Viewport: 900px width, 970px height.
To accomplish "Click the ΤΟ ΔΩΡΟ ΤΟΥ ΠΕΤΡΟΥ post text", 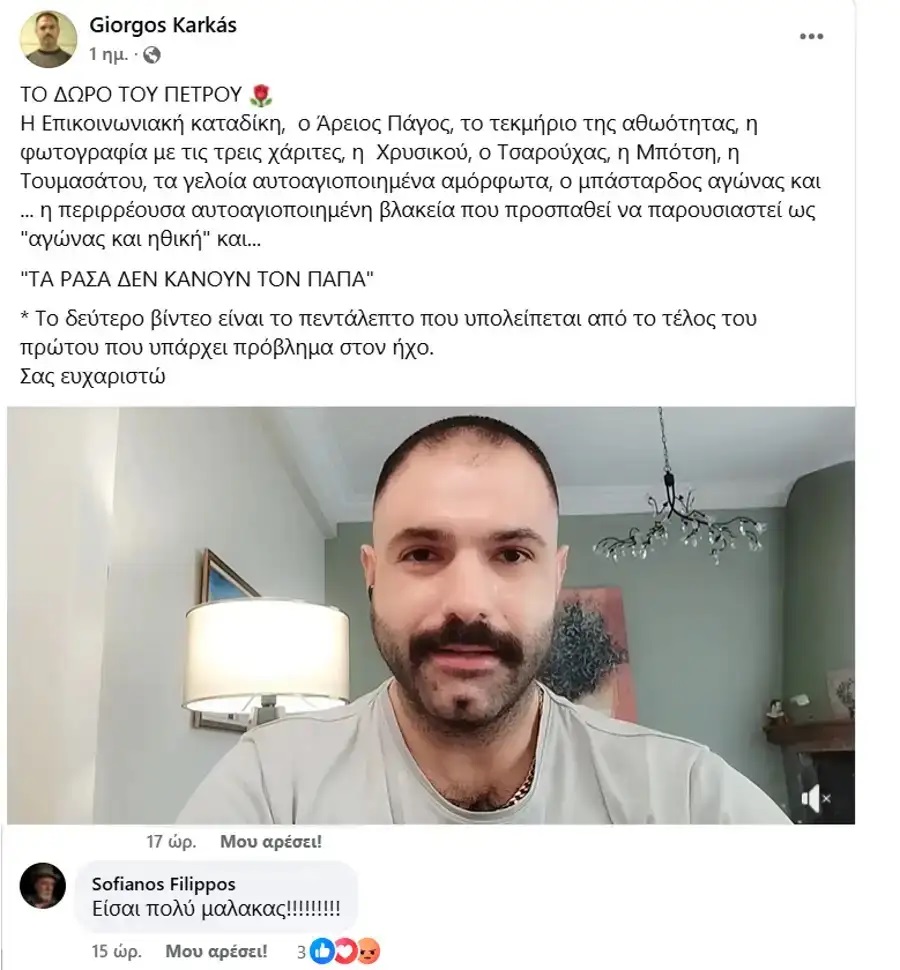I will [131, 95].
